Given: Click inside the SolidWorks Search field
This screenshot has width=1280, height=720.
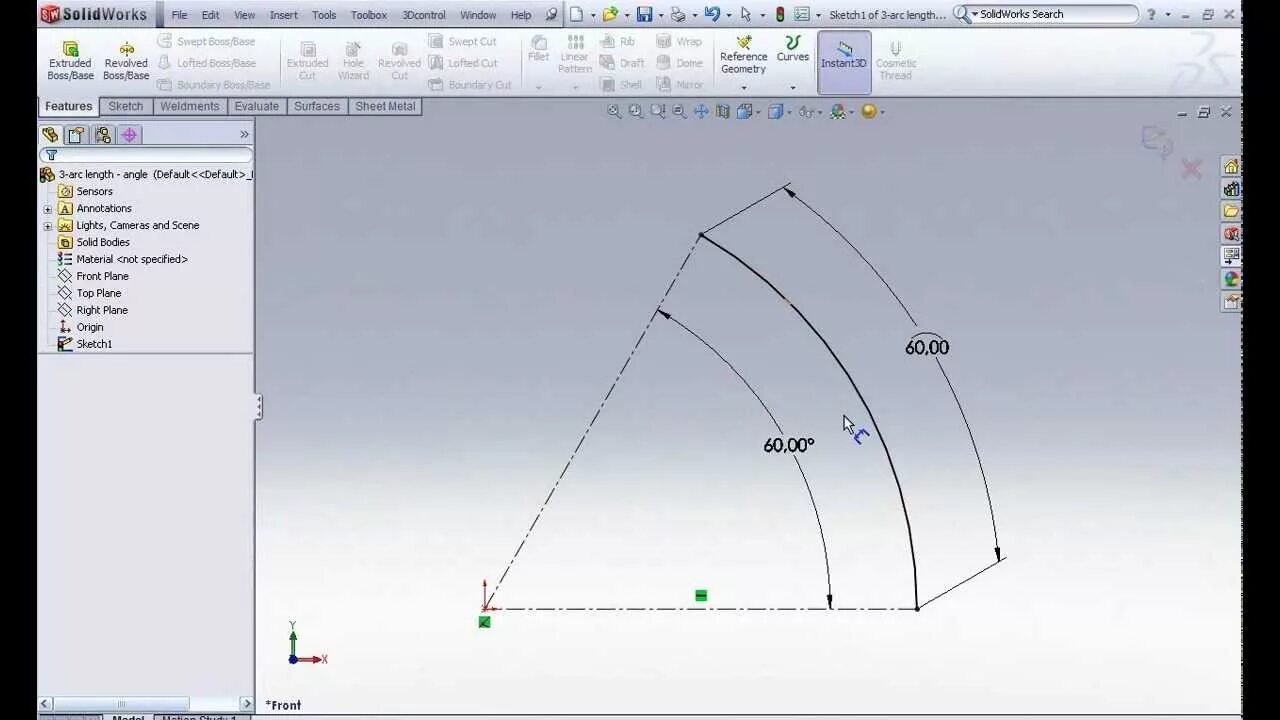Looking at the screenshot, I should tap(1045, 14).
